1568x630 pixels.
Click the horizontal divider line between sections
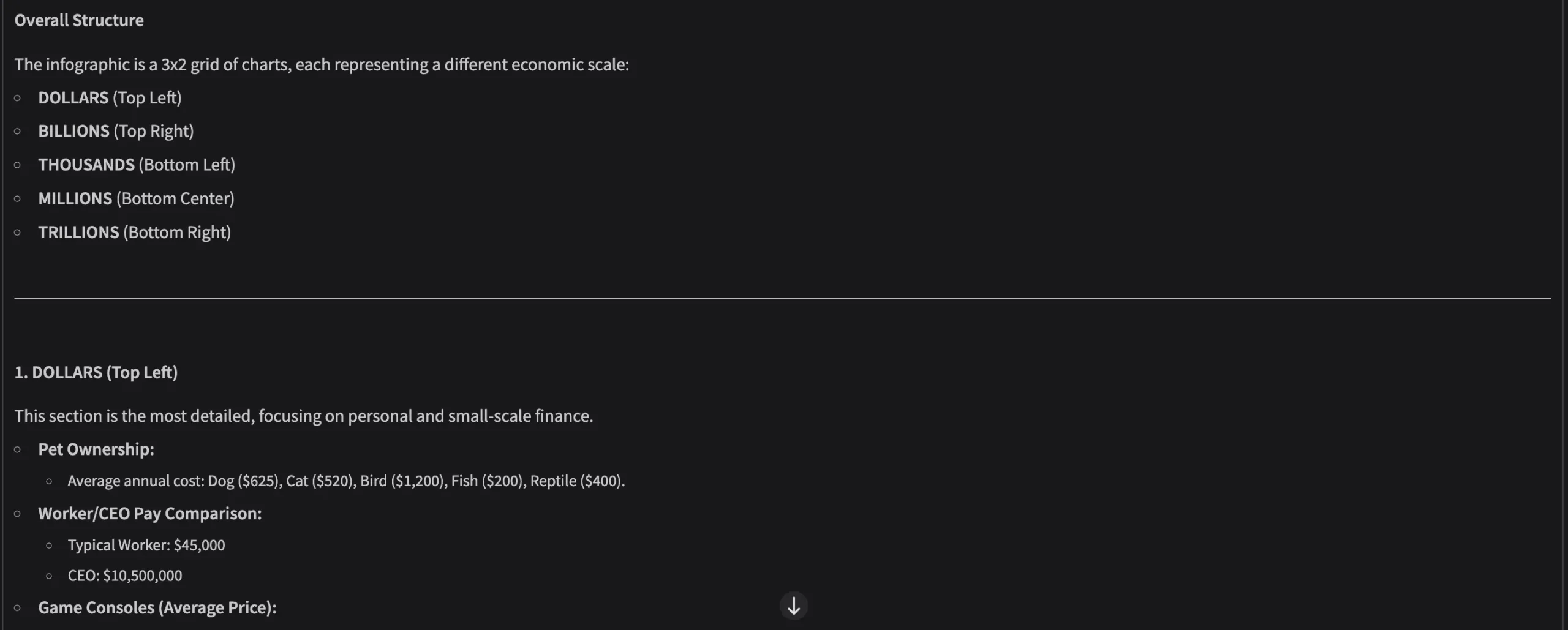[x=782, y=298]
